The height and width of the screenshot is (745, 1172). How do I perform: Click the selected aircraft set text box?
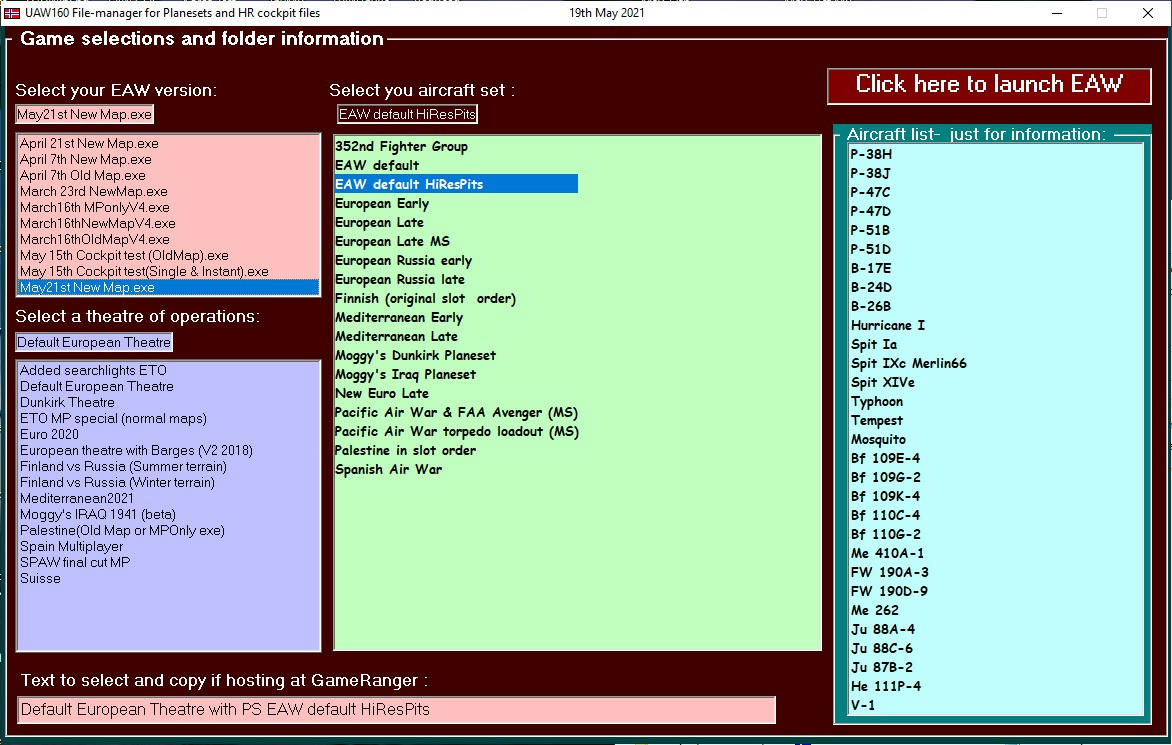(407, 115)
